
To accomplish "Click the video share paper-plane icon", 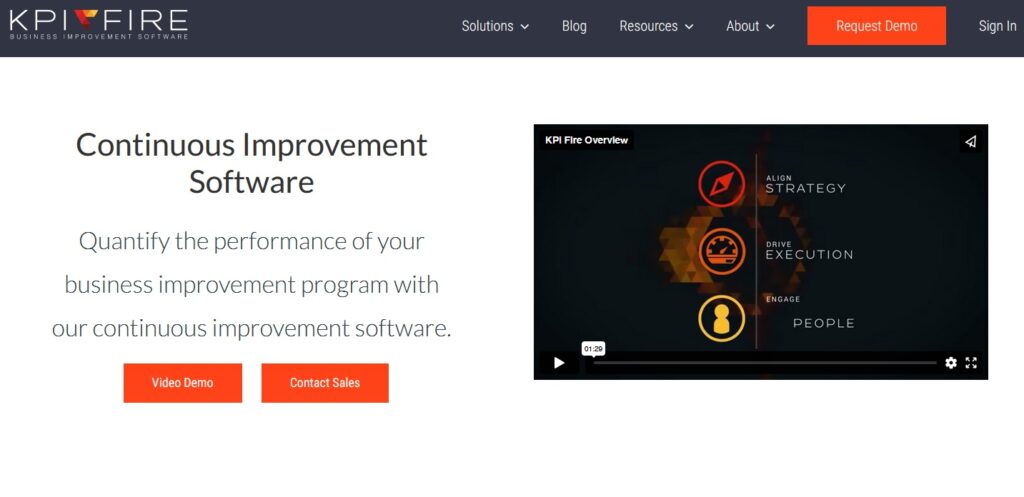I will tap(970, 141).
